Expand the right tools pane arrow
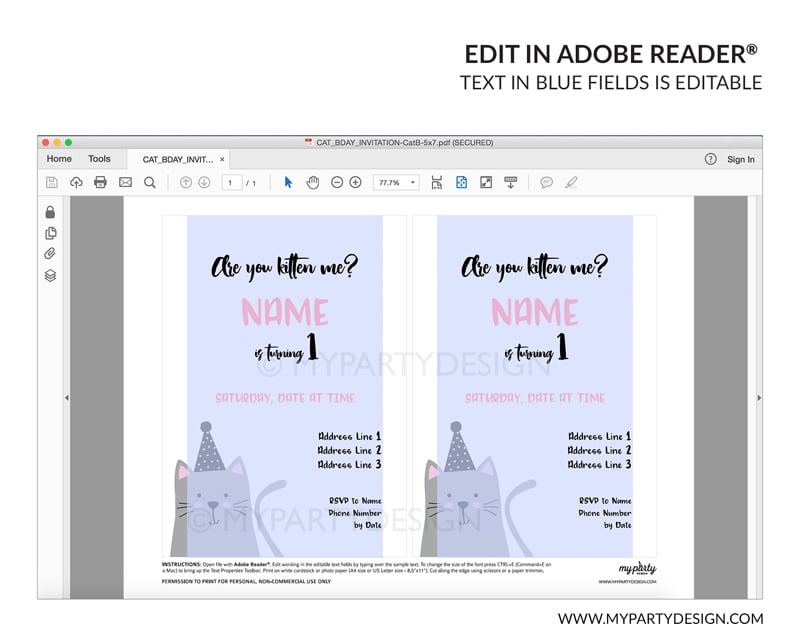The height and width of the screenshot is (637, 800). click(x=757, y=398)
